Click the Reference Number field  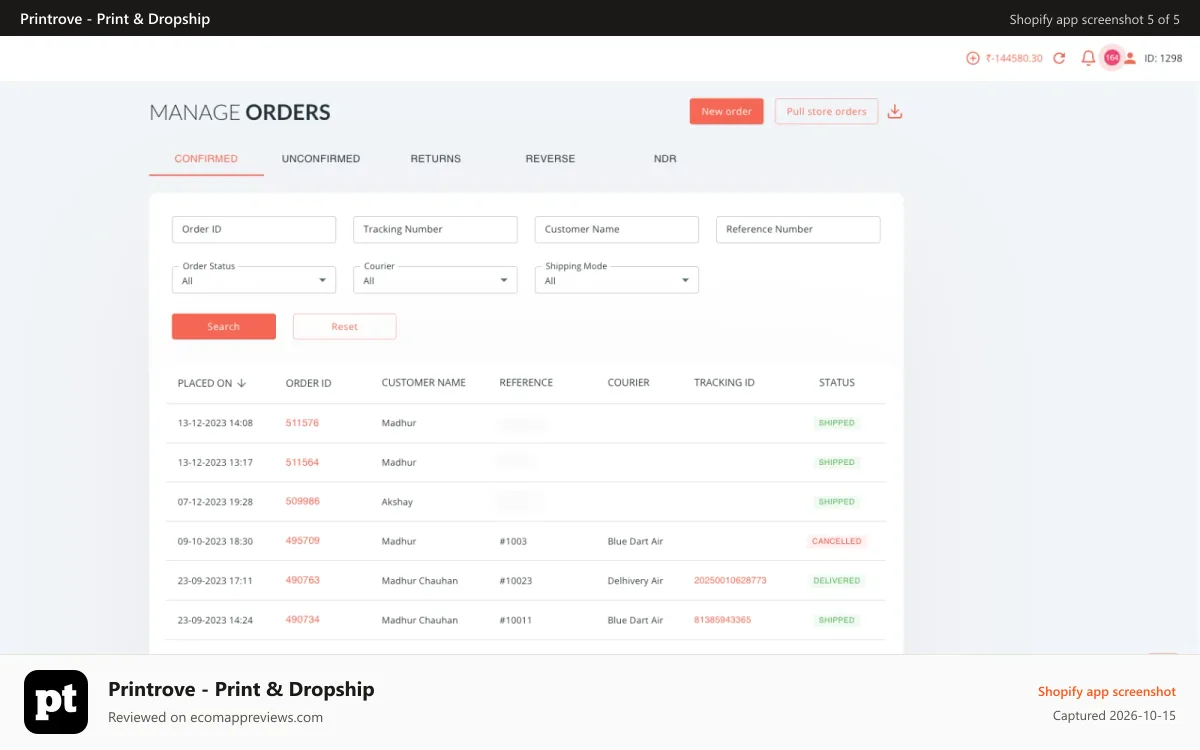point(798,229)
